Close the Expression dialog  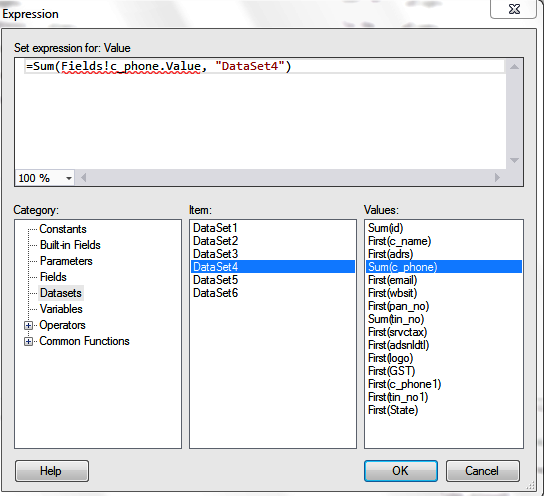[x=514, y=9]
